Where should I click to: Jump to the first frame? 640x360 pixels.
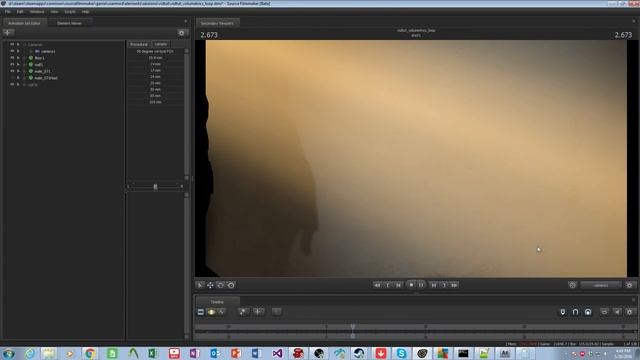click(377, 285)
